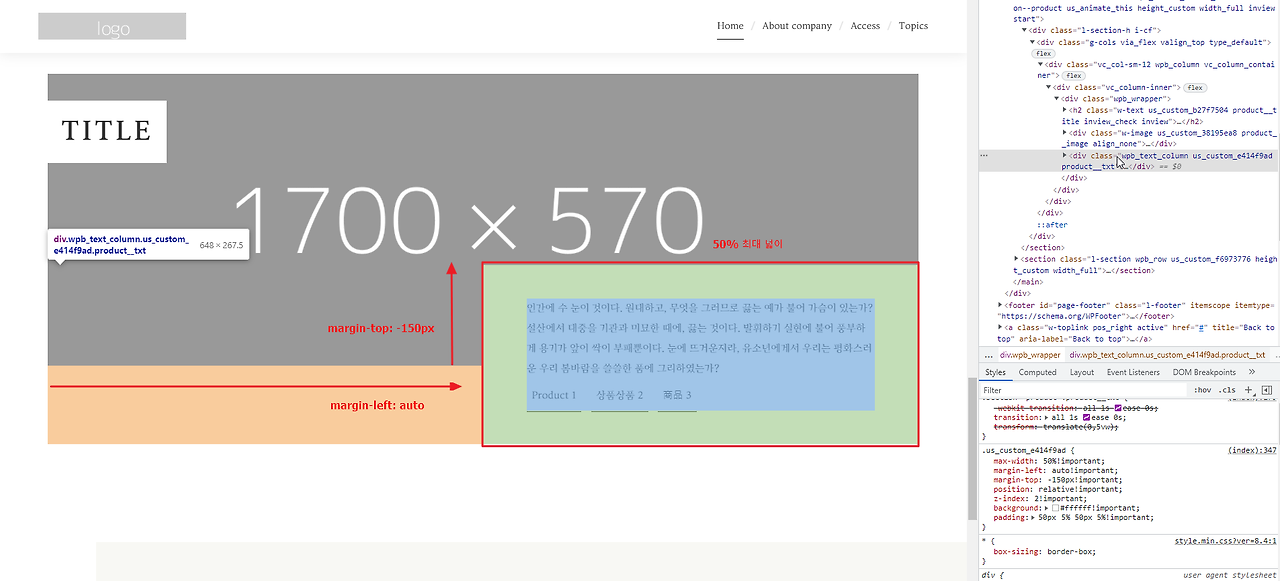1280x581 pixels.
Task: Switch to the Computed tab
Action: (x=1037, y=372)
